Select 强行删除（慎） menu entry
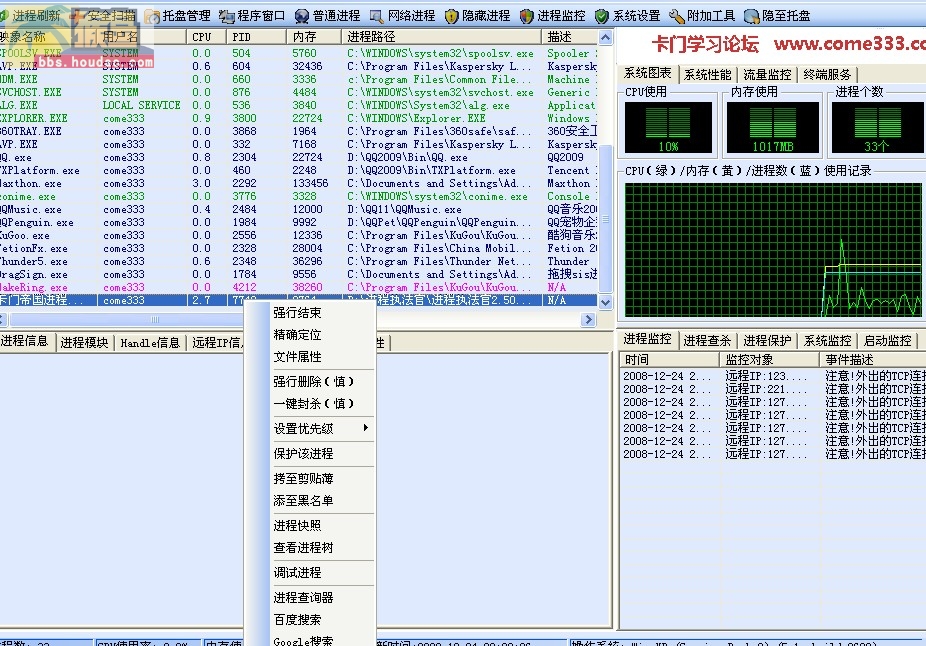The height and width of the screenshot is (646, 926). [x=314, y=381]
